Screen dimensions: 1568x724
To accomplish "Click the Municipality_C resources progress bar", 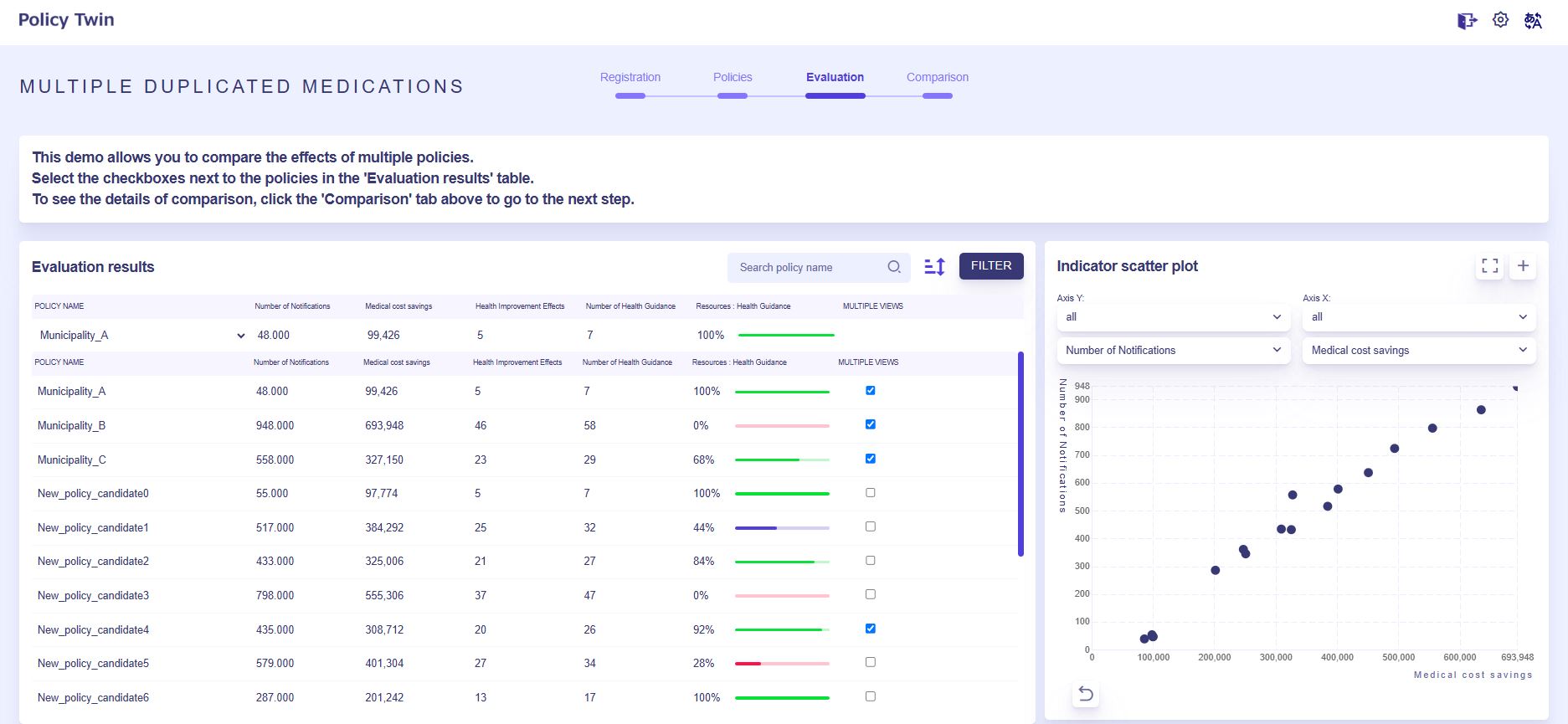I will pyautogui.click(x=782, y=460).
